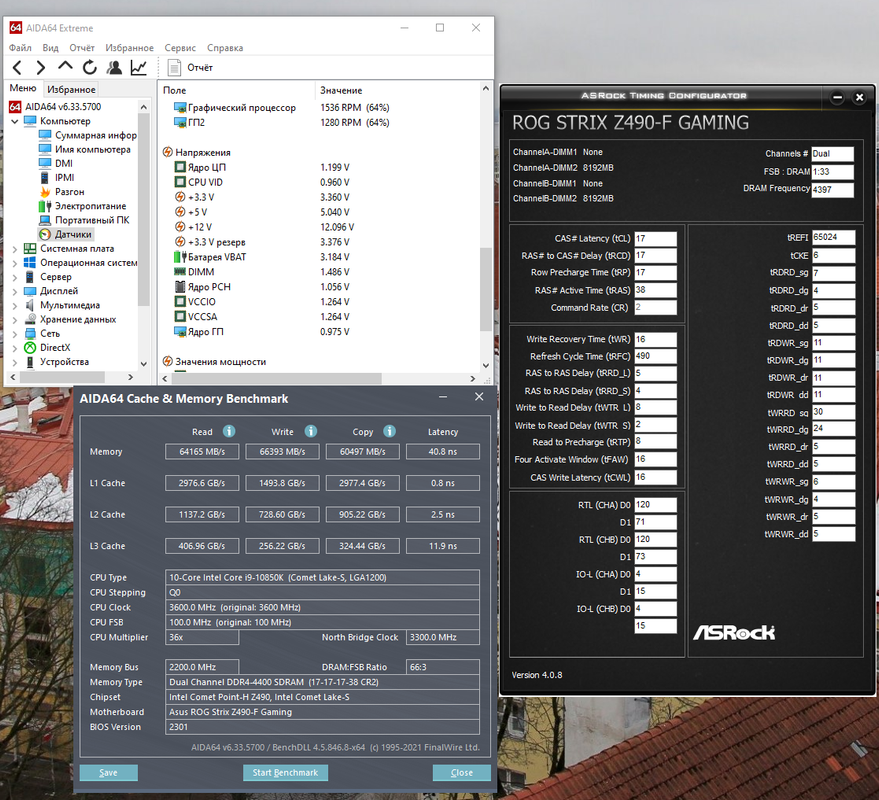Select IPMI in the Компьютер tree
879x800 pixels.
click(x=57, y=177)
